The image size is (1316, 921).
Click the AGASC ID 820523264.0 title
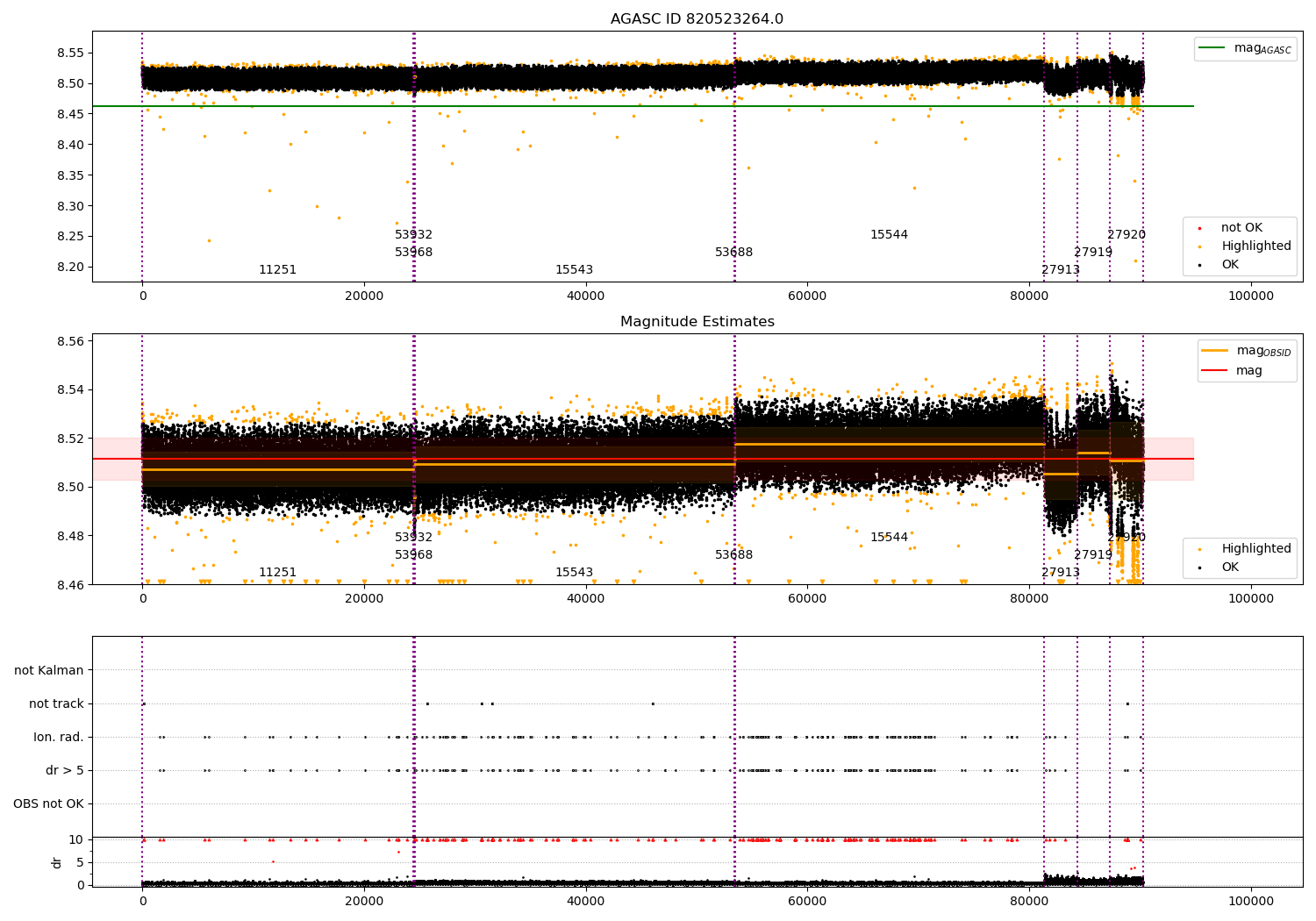[x=697, y=19]
